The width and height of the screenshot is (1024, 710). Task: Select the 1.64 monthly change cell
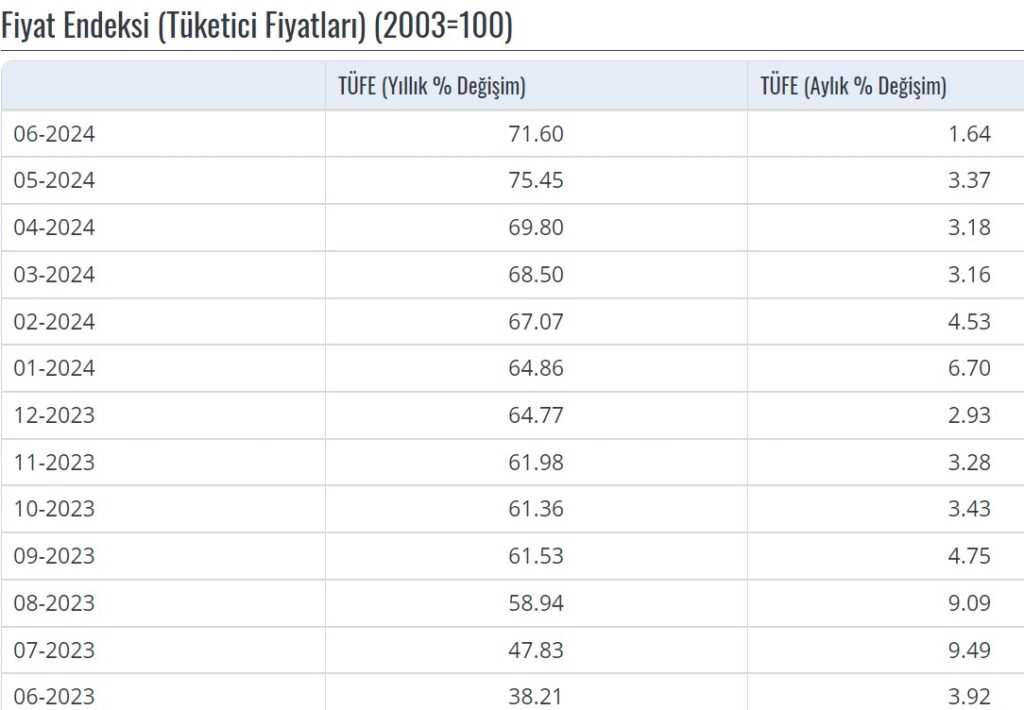(969, 134)
